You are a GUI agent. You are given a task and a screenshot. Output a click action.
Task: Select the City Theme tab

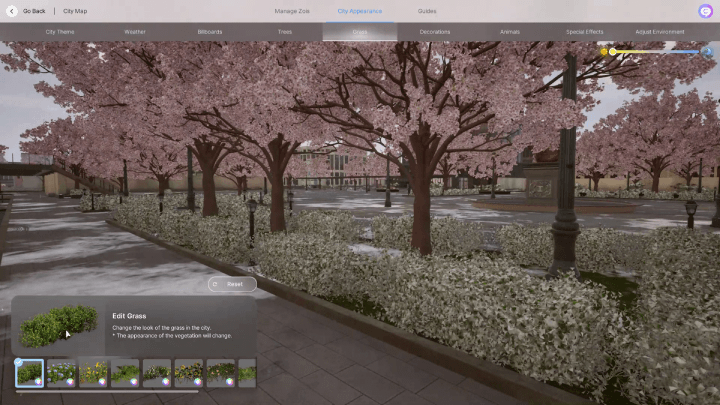(60, 32)
